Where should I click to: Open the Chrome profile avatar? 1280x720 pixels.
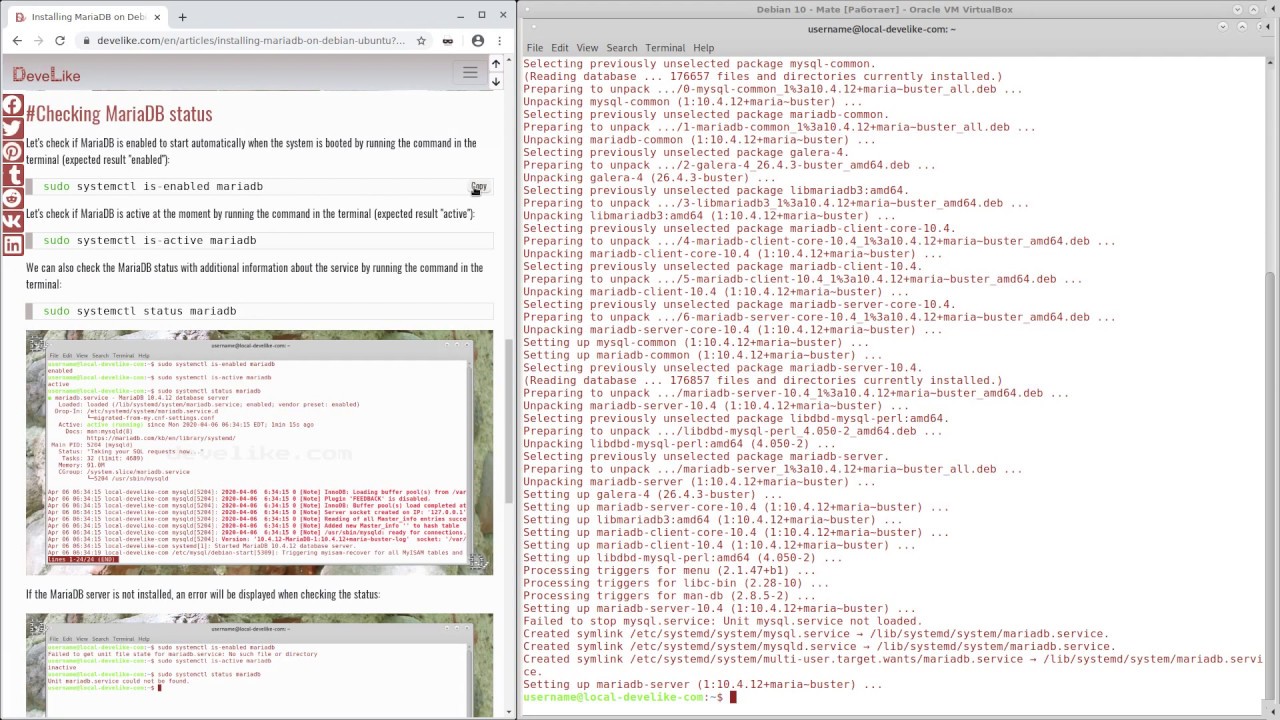(477, 41)
